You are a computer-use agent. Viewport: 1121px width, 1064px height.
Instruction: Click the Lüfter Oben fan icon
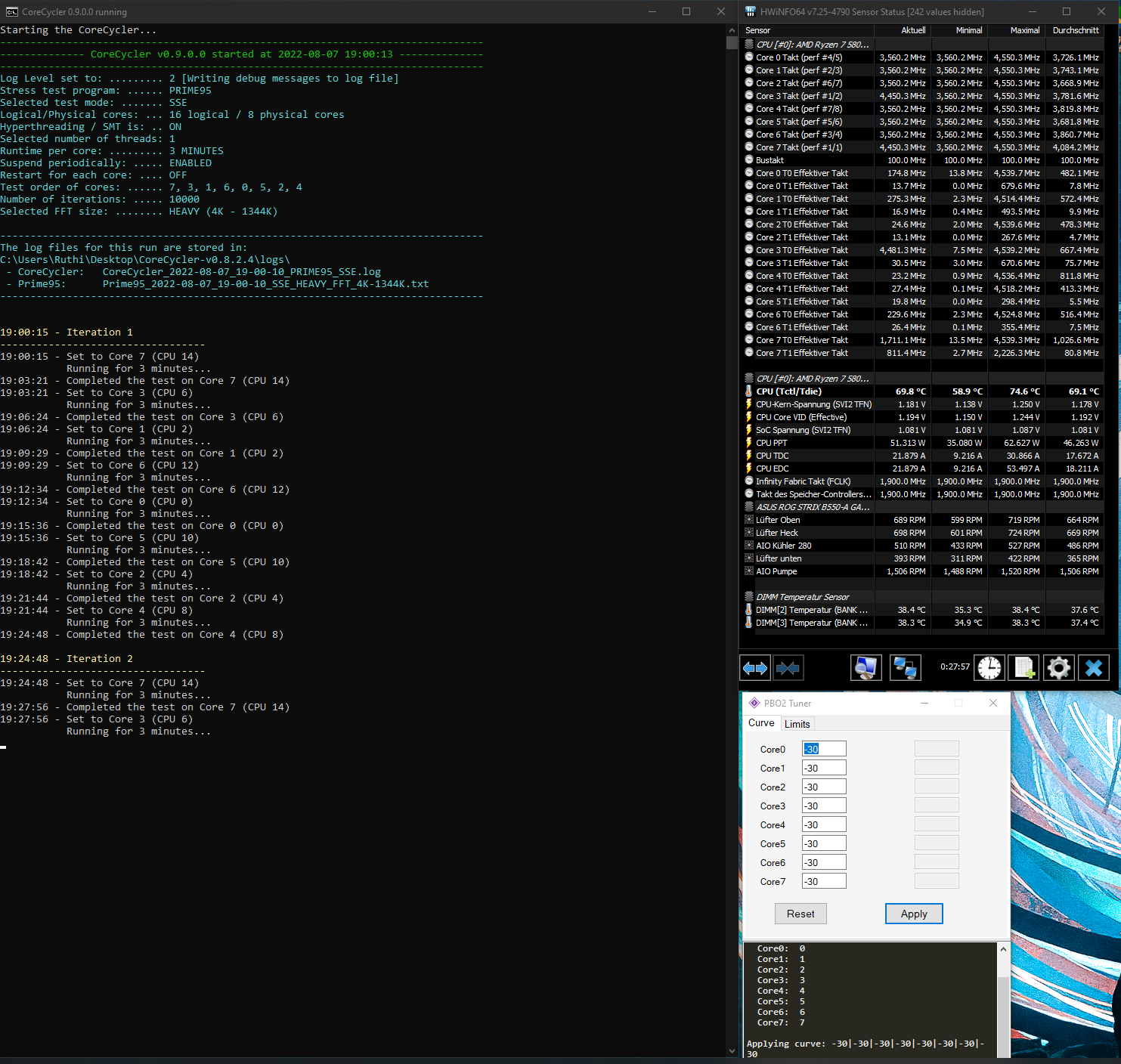point(749,520)
